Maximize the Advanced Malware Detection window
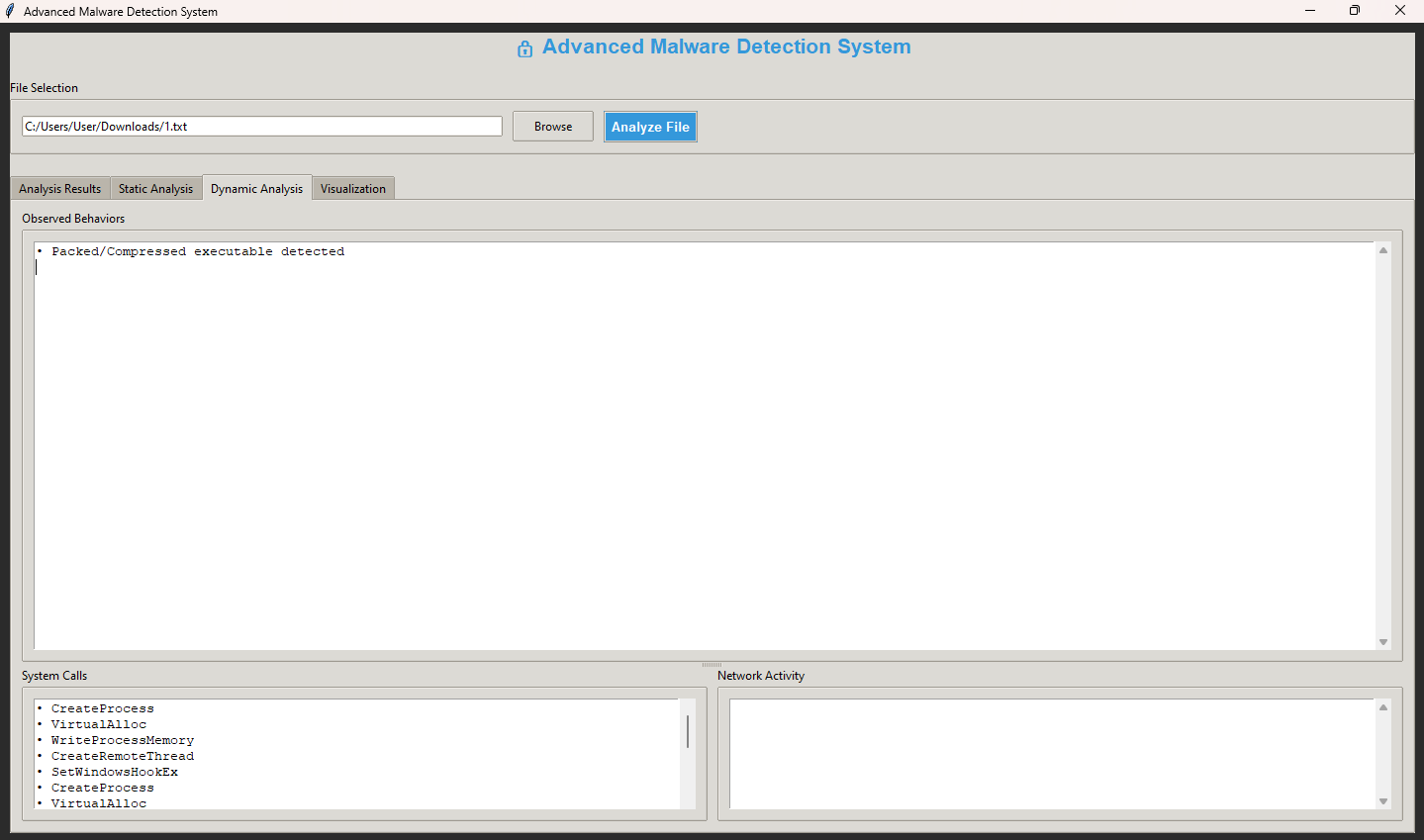This screenshot has height=840, width=1424. click(1354, 11)
